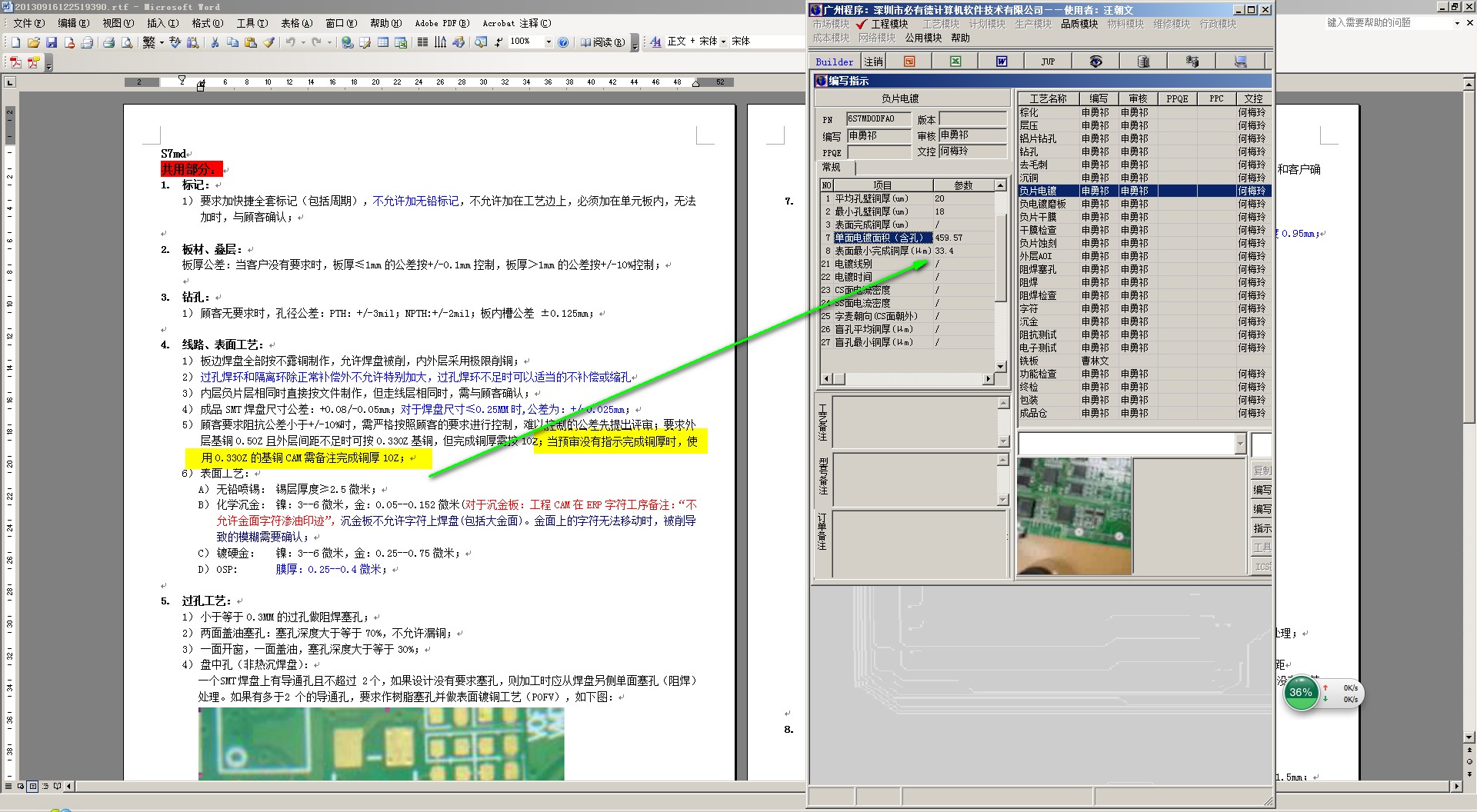Screen dimensions: 1477x812
Task: Click the Columns icon in Word toolbar
Action: coord(422,42)
